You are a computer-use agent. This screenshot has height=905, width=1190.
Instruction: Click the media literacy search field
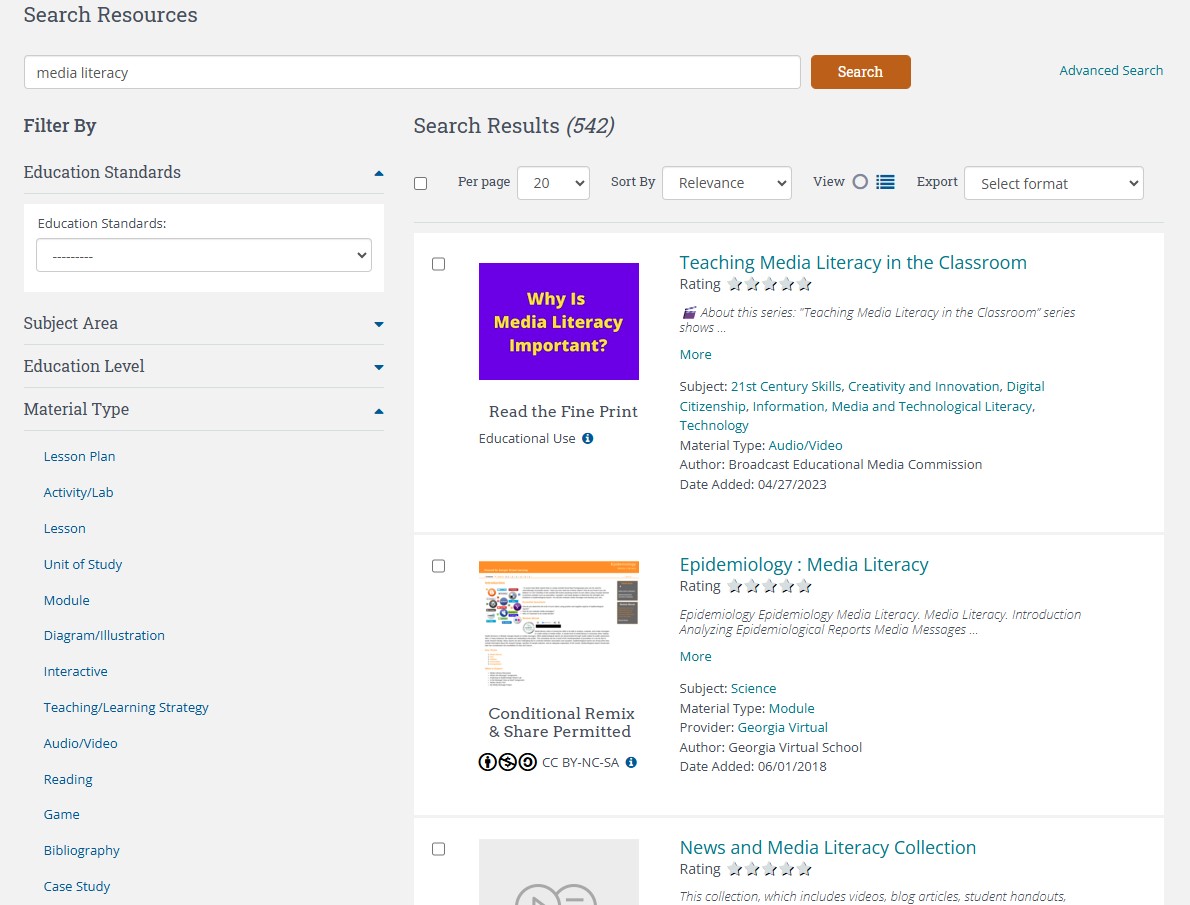[412, 72]
